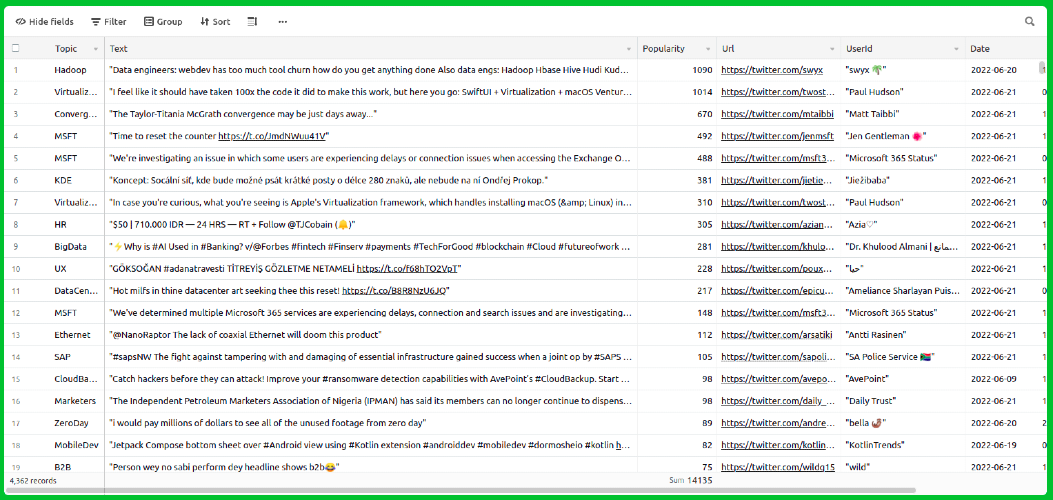1053x500 pixels.
Task: Open the Popularity column dropdown arrow
Action: [x=708, y=49]
